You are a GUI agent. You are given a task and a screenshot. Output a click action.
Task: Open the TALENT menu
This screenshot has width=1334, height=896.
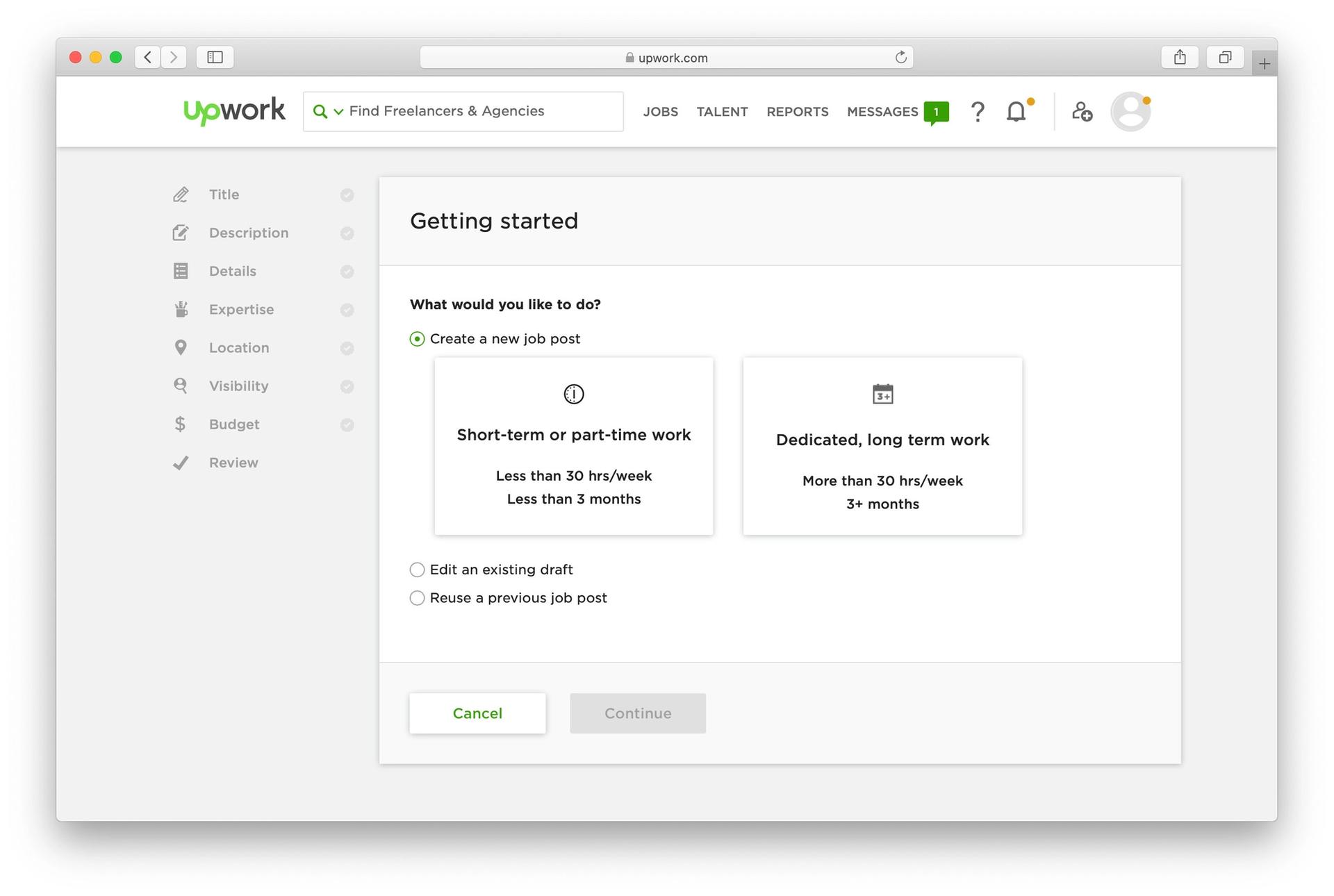pos(722,112)
